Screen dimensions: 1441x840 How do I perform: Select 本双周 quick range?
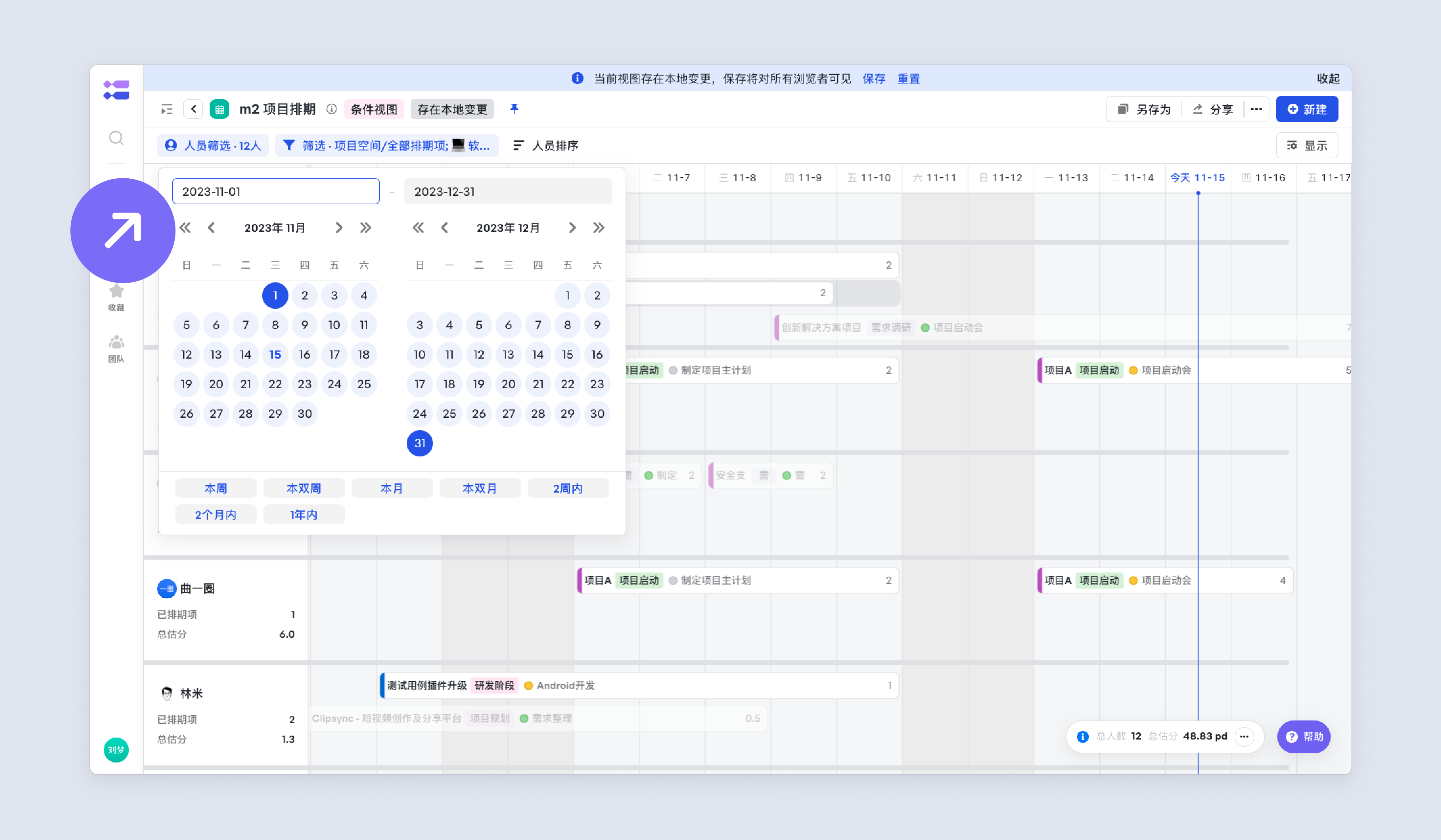304,488
